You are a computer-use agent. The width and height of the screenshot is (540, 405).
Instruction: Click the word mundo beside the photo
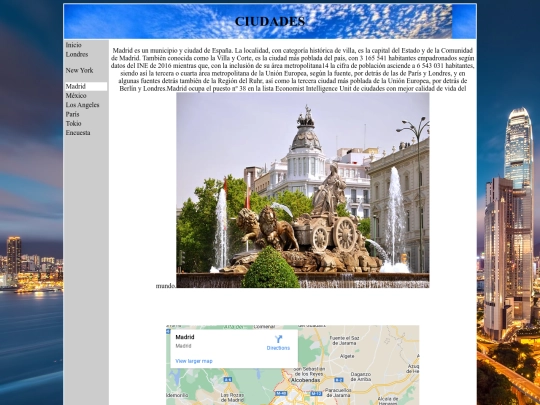pos(166,286)
